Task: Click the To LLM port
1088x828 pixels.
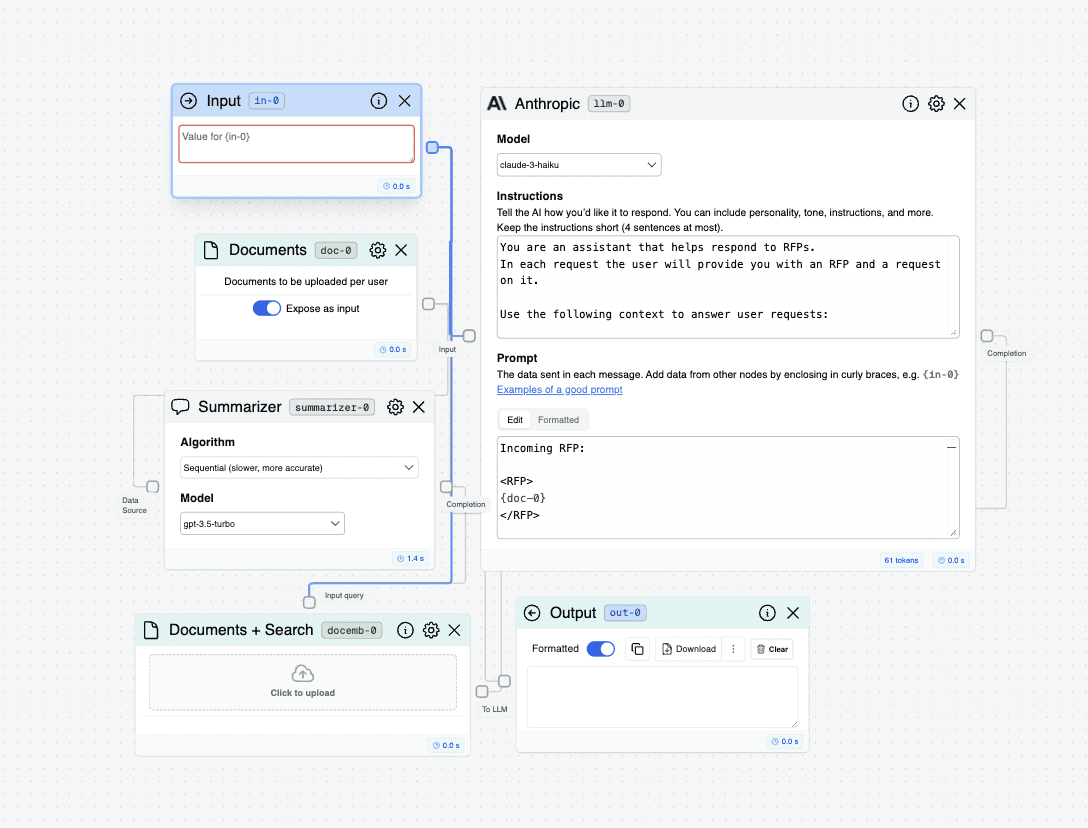Action: pos(482,691)
